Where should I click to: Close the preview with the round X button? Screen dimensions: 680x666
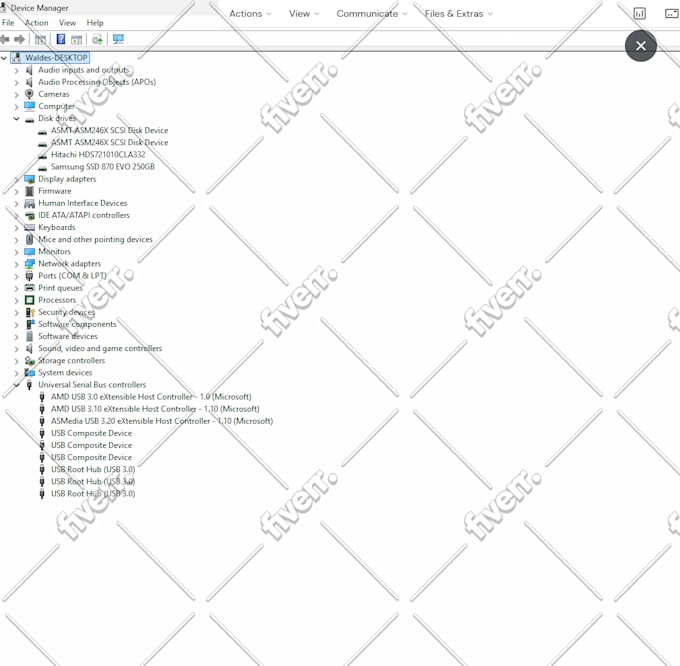641,46
